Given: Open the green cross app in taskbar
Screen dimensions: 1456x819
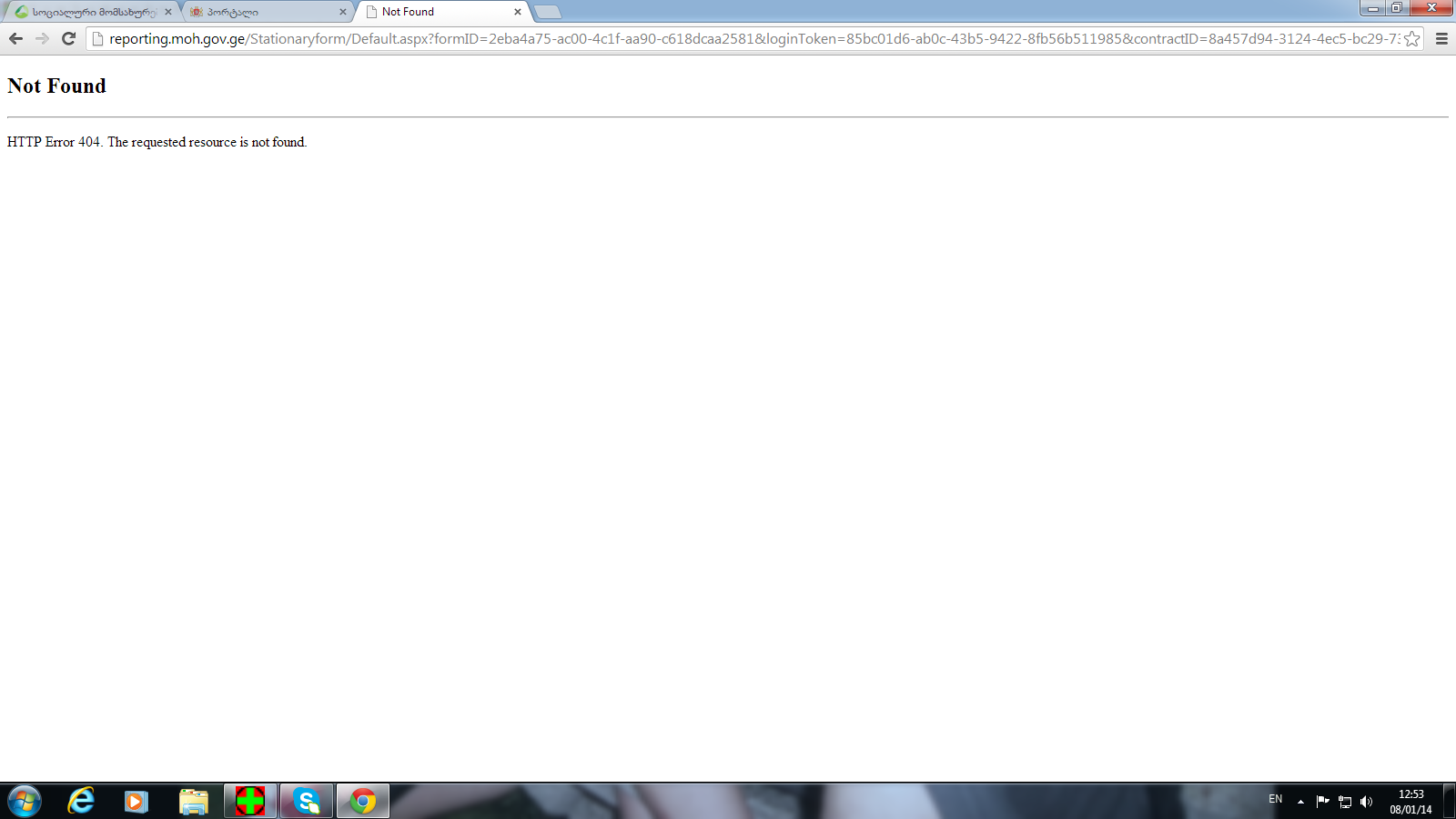Looking at the screenshot, I should 250,801.
